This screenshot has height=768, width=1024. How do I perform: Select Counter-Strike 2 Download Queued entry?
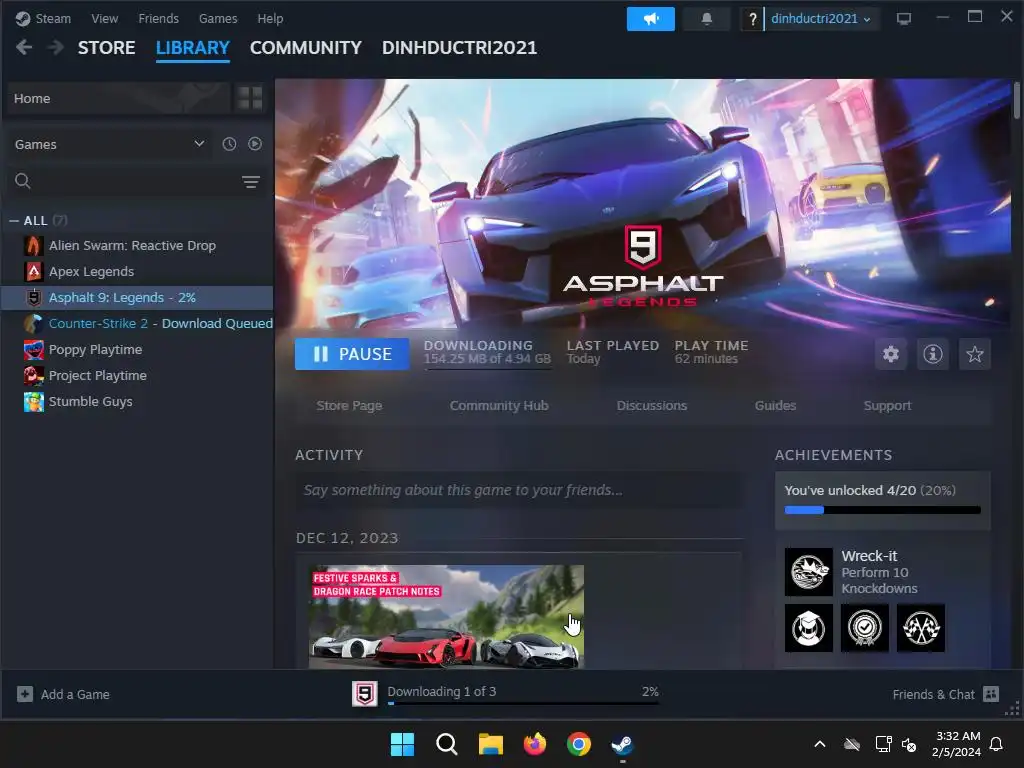tap(137, 323)
